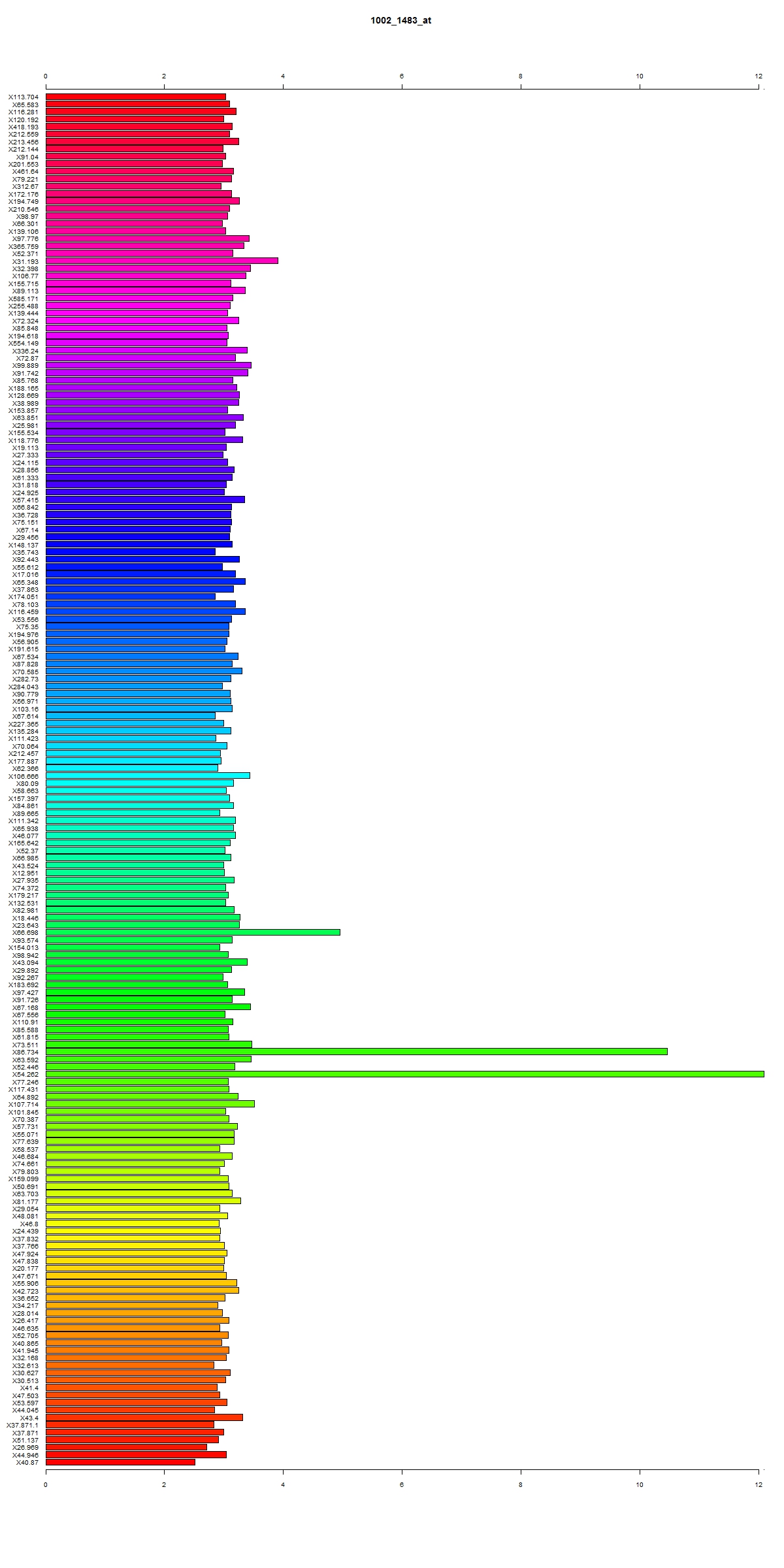The width and height of the screenshot is (784, 1568).
Task: Click the cyan bar for X106.666
Action: [x=148, y=776]
